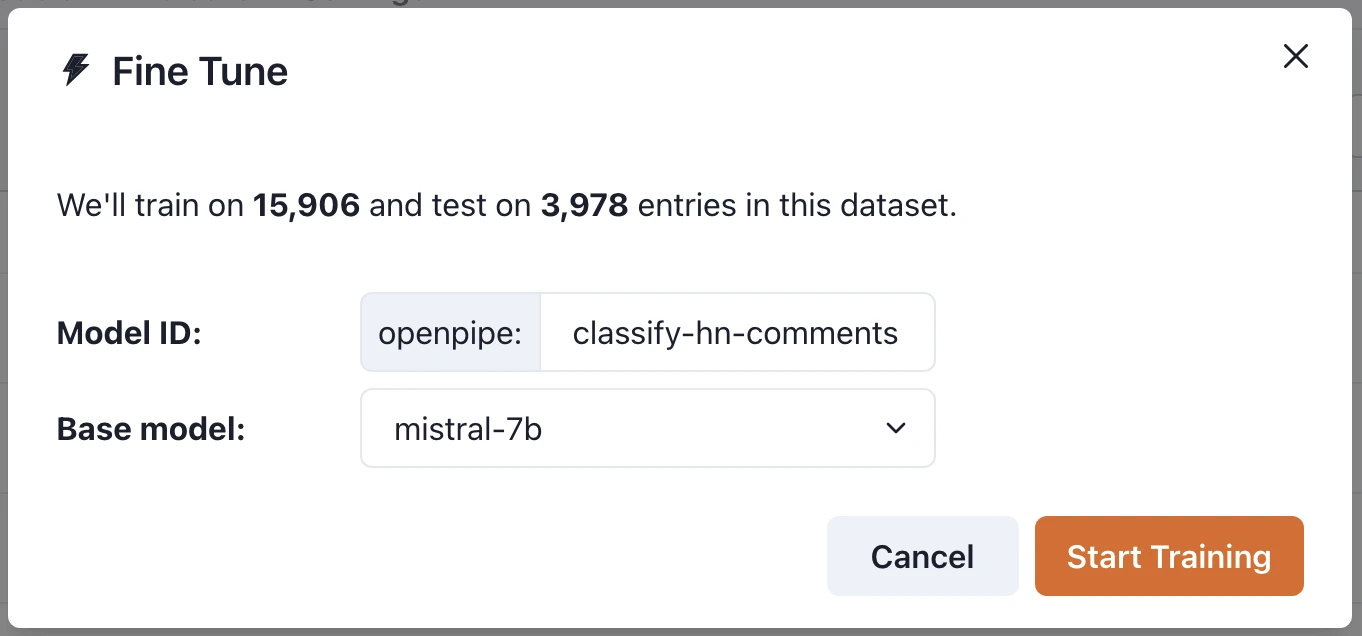Click the dropdown chevron beside mistral-7b
This screenshot has width=1362, height=636.
(x=896, y=428)
